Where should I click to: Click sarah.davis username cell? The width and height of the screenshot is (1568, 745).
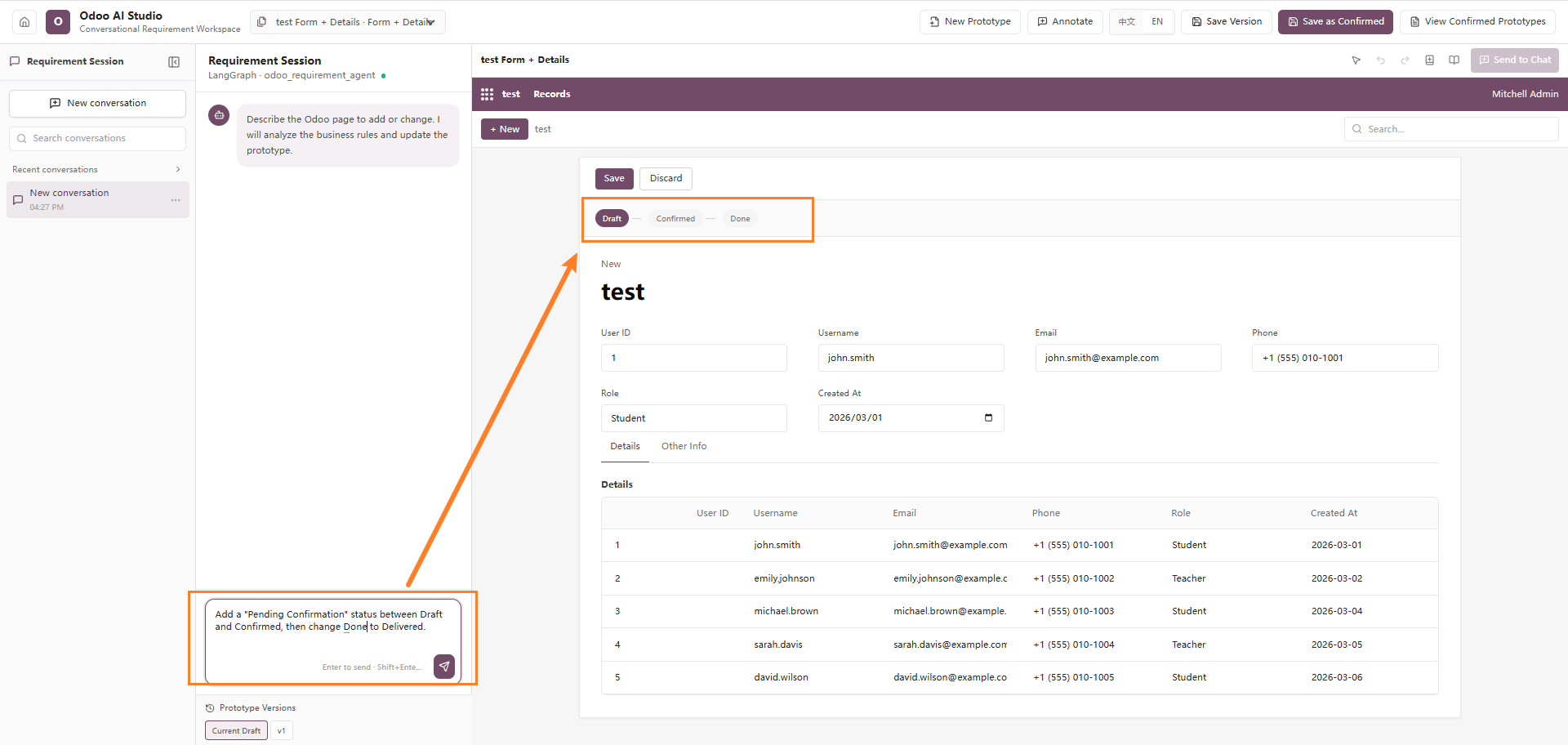(778, 645)
